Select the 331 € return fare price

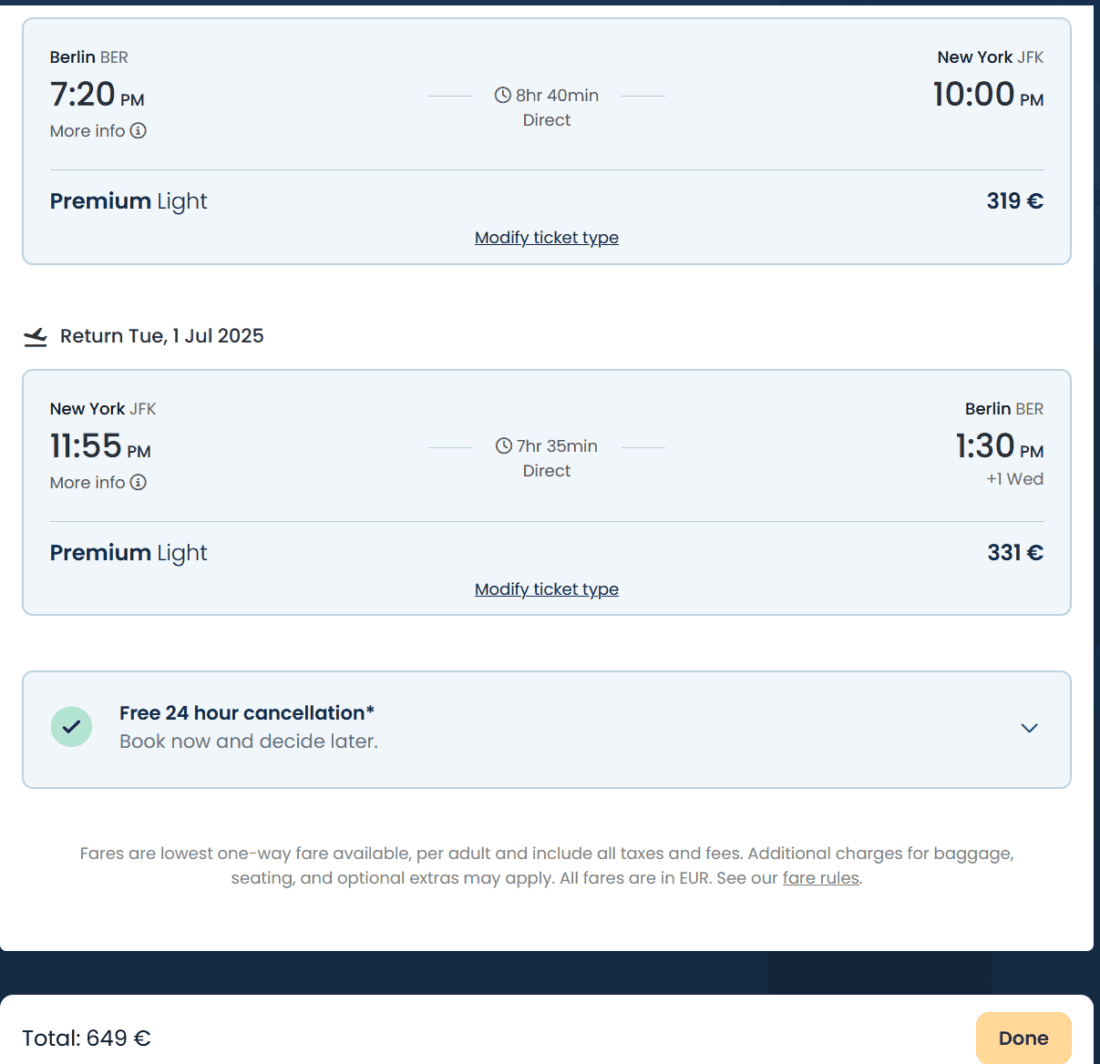click(x=1014, y=553)
